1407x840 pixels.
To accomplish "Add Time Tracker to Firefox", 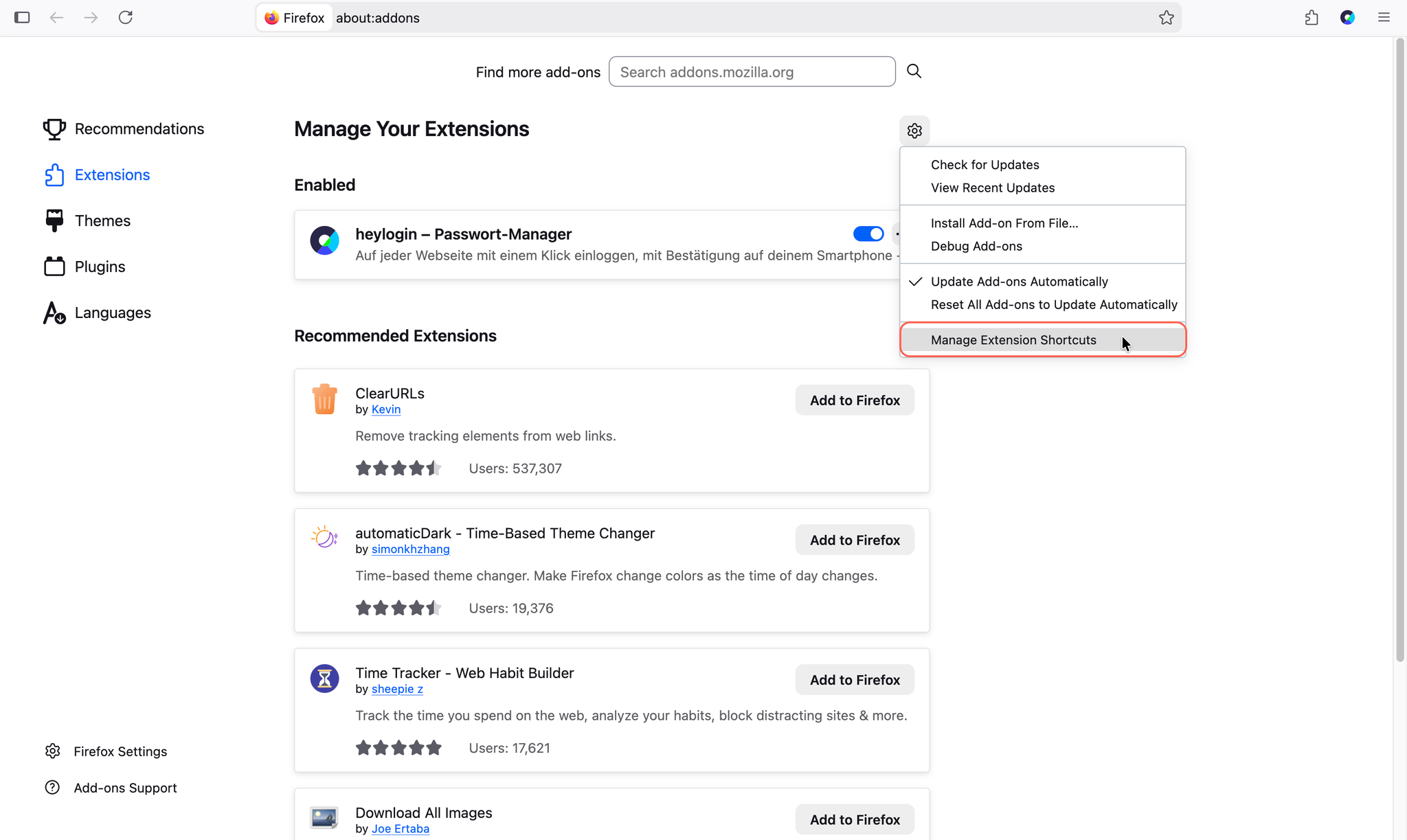I will point(855,680).
